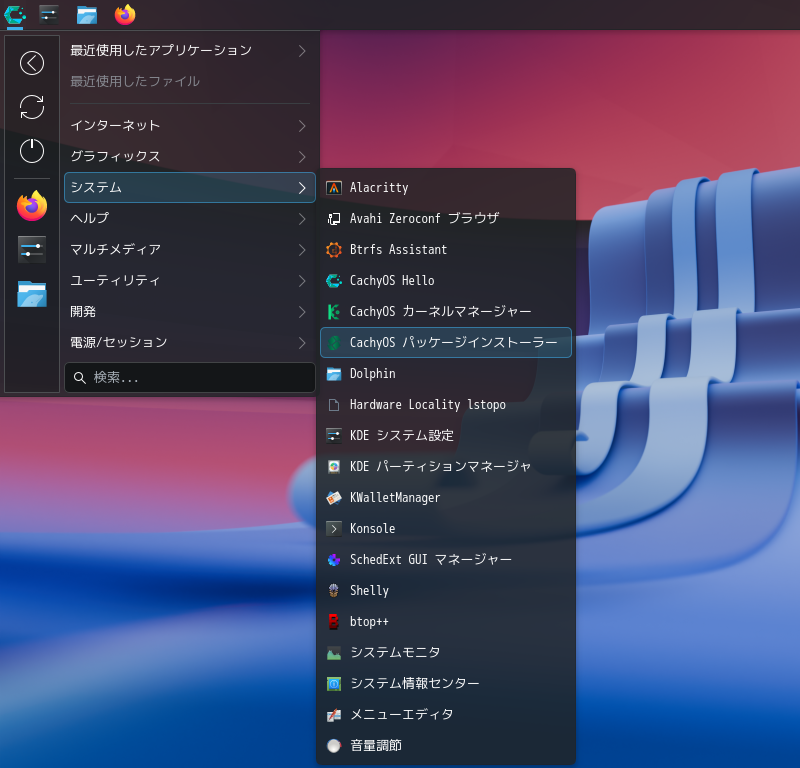800x768 pixels.
Task: Click the 'Konsole' text label
Action: (372, 529)
